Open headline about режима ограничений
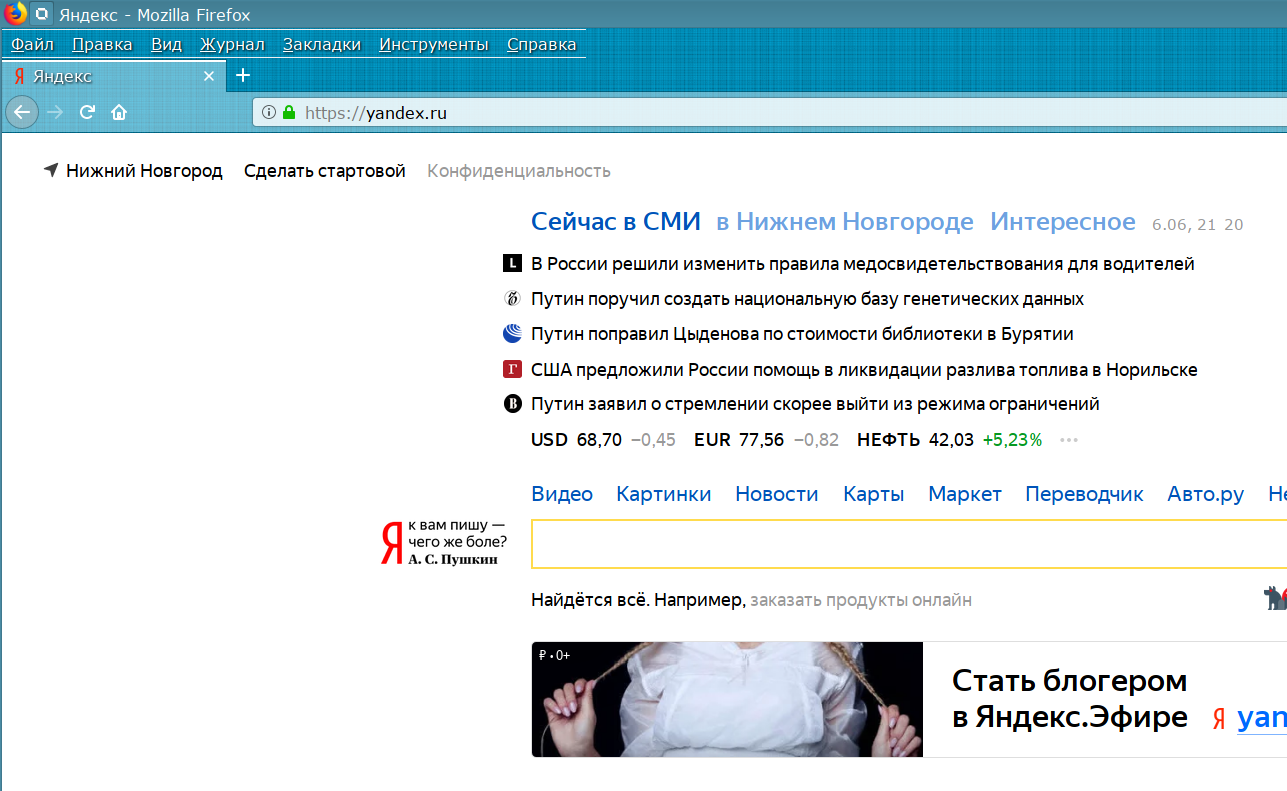The width and height of the screenshot is (1287, 791). point(815,404)
